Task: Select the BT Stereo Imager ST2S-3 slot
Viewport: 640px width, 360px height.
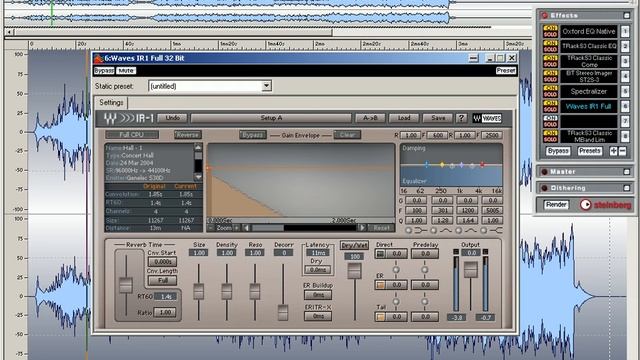Action: [589, 76]
